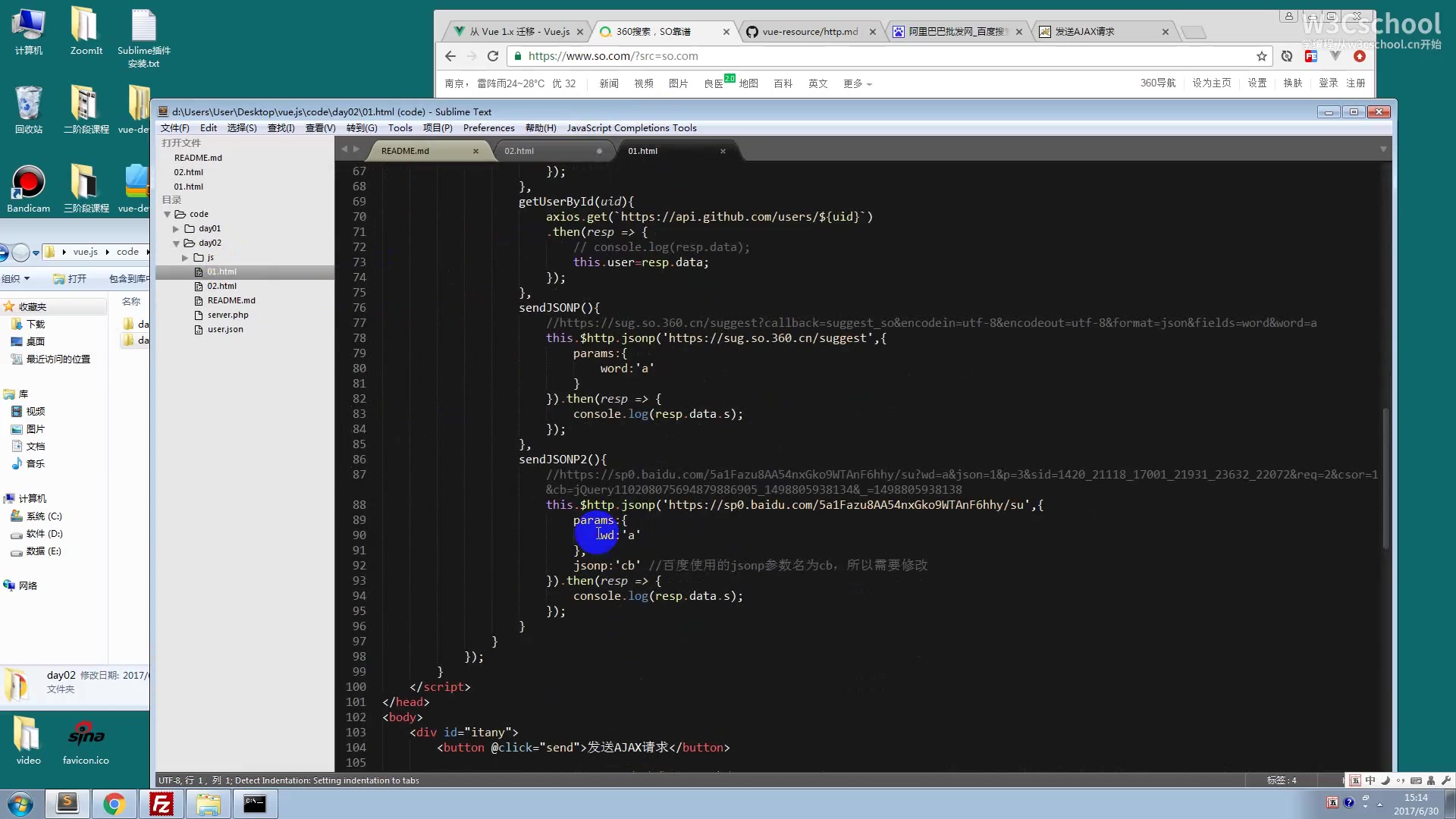Open the Vue devtools extension icon
This screenshot has height=819, width=1456.
tap(1335, 56)
